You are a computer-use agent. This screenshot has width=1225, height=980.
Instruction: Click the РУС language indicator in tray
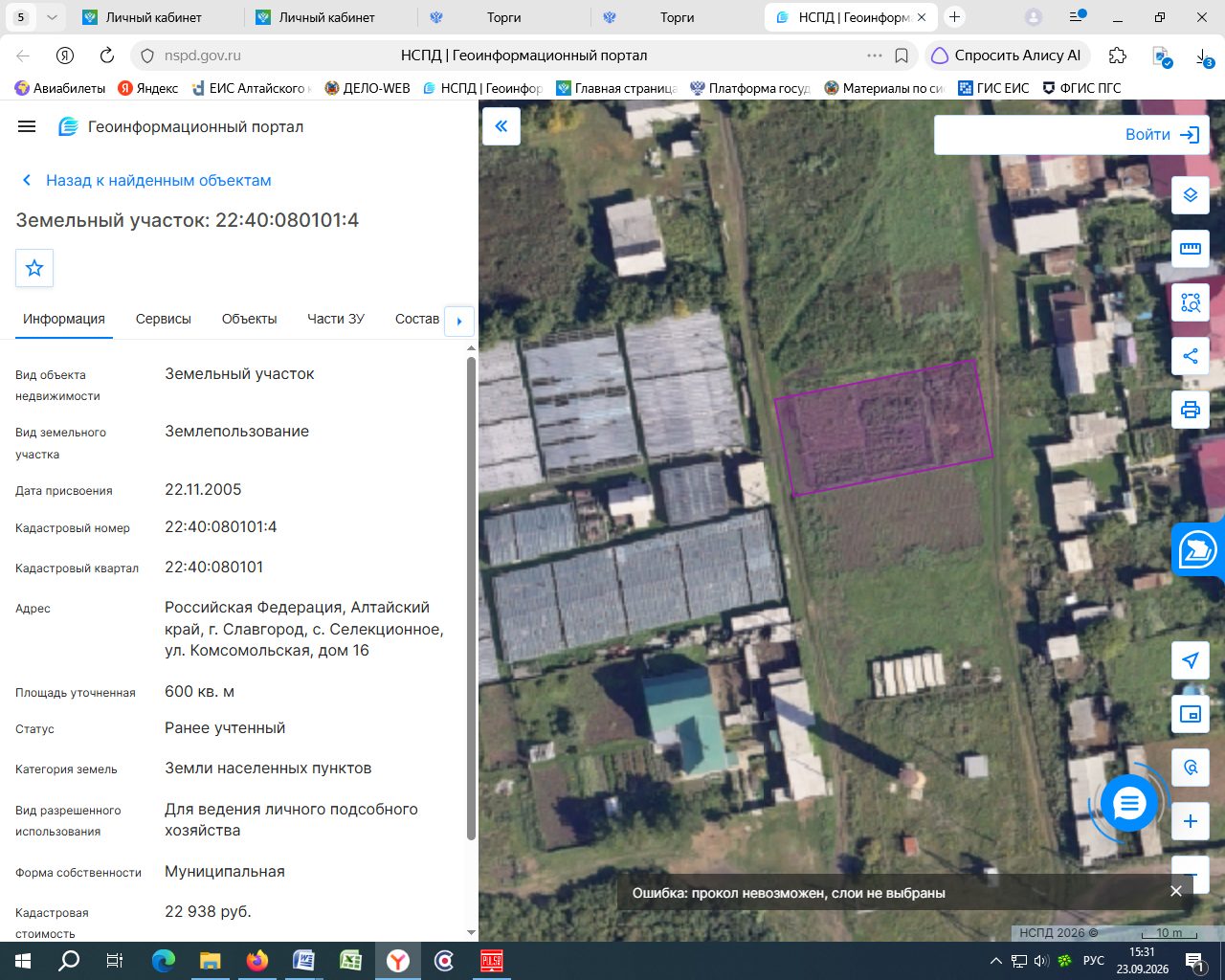1094,961
